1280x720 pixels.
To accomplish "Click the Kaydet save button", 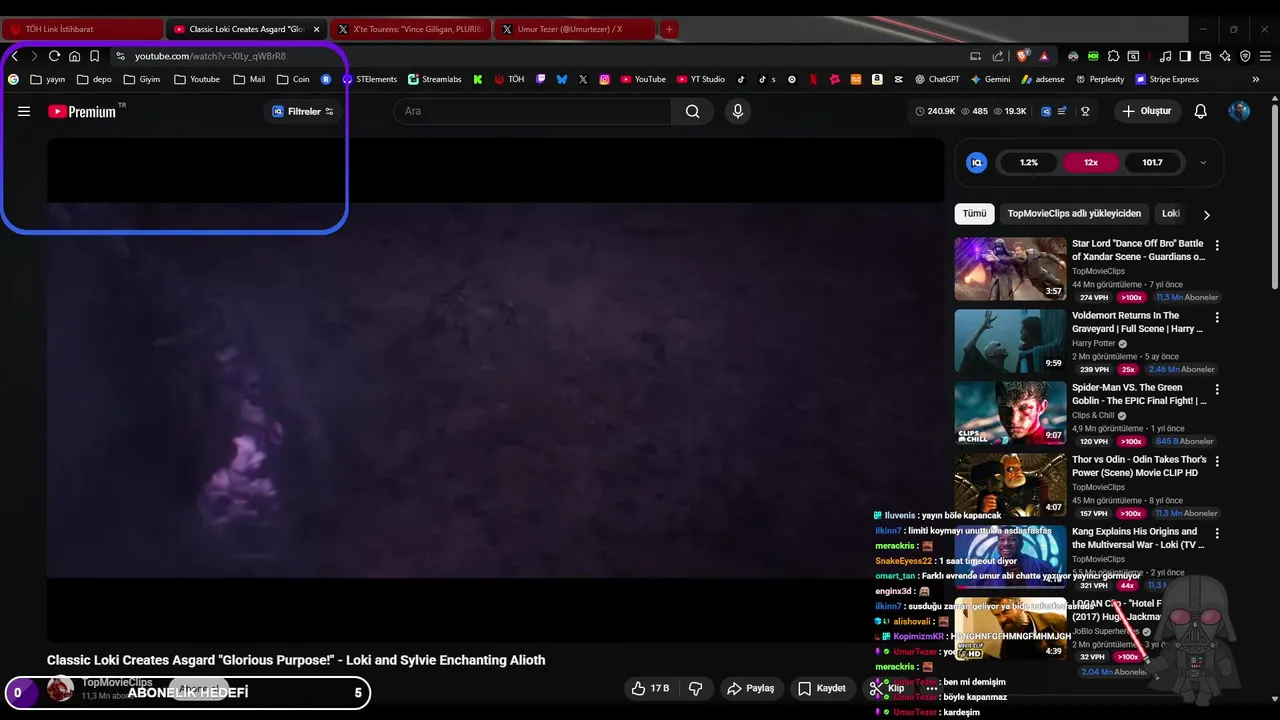I will coord(822,688).
